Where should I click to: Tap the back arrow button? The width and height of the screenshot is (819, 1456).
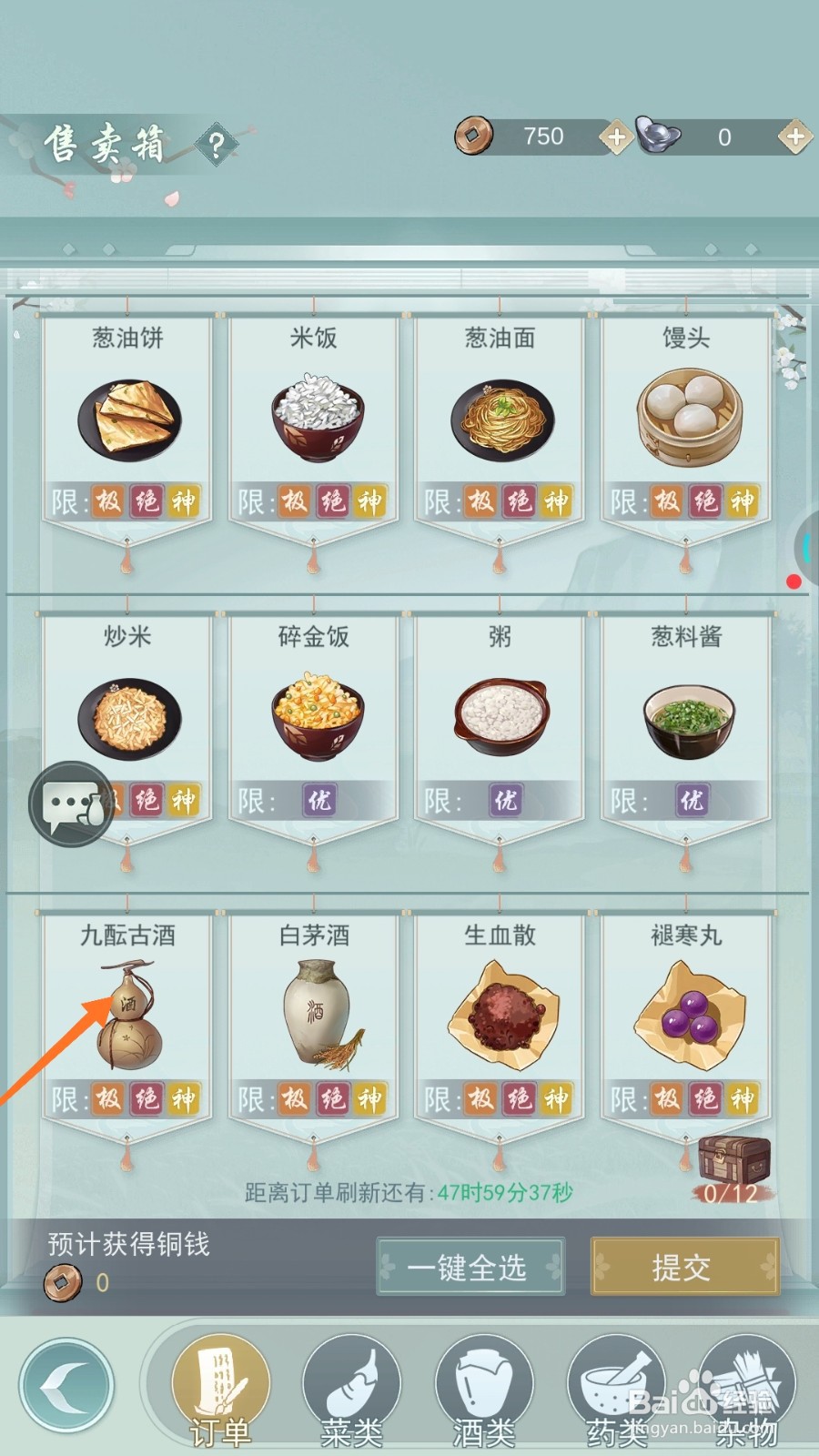[x=66, y=1386]
